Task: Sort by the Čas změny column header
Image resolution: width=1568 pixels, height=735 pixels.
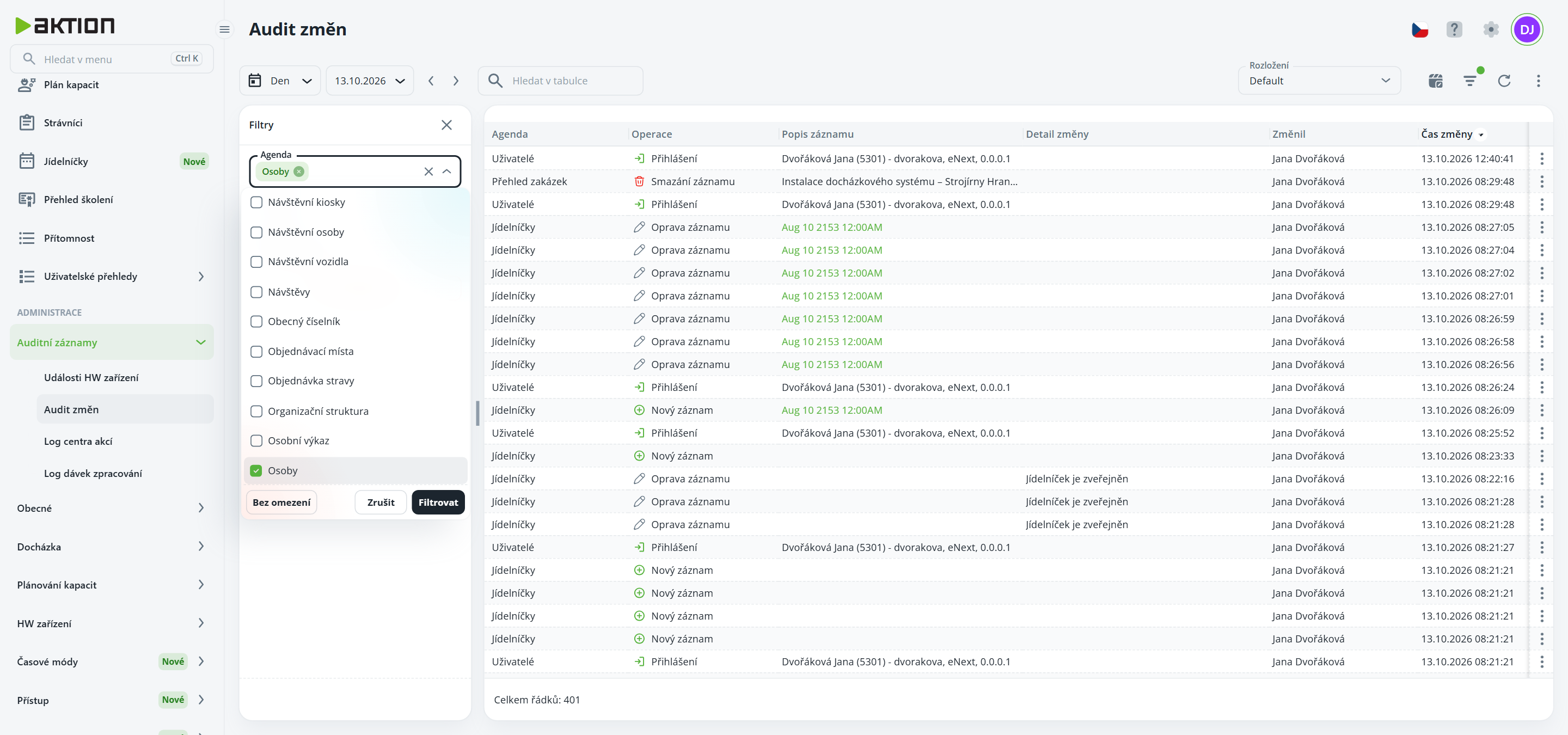Action: pyautogui.click(x=1447, y=134)
